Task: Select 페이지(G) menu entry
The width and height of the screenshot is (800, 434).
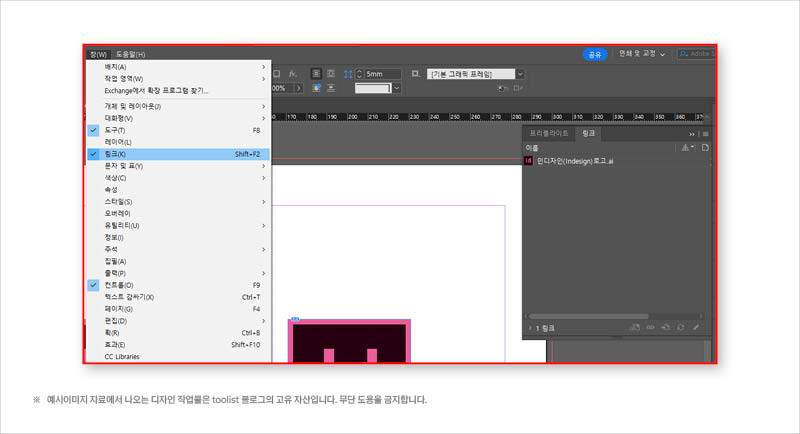Action: (178, 309)
